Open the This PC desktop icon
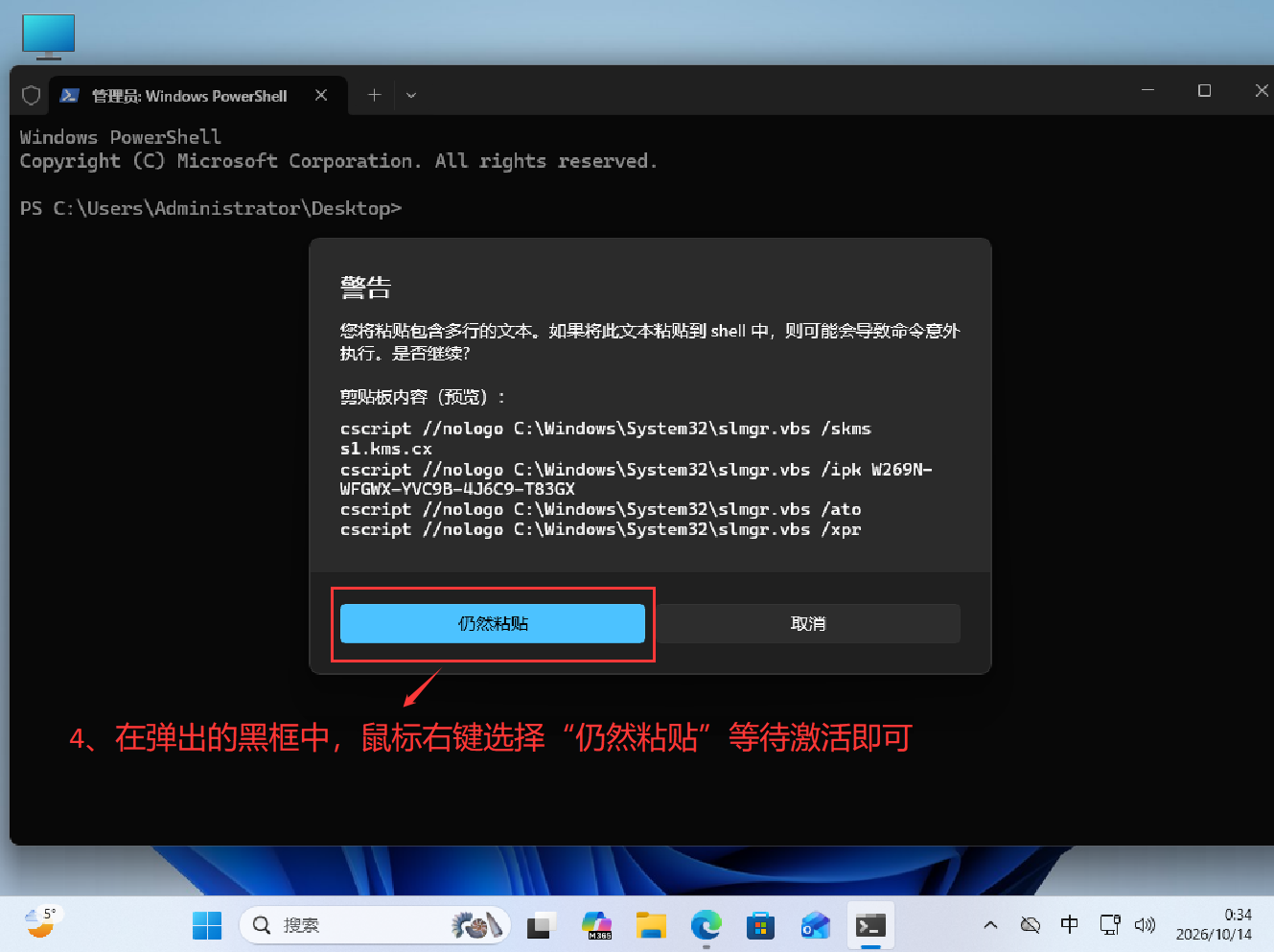Screen dimensions: 1274x952 [48, 35]
